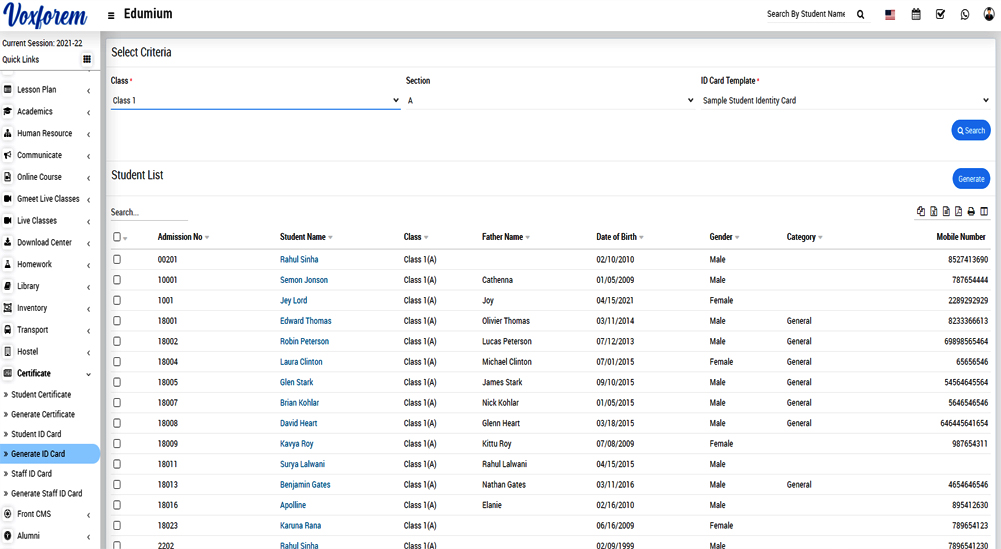Screen dimensions: 1001x549
Task: Print the student list using the printer icon
Action: pos(971,212)
